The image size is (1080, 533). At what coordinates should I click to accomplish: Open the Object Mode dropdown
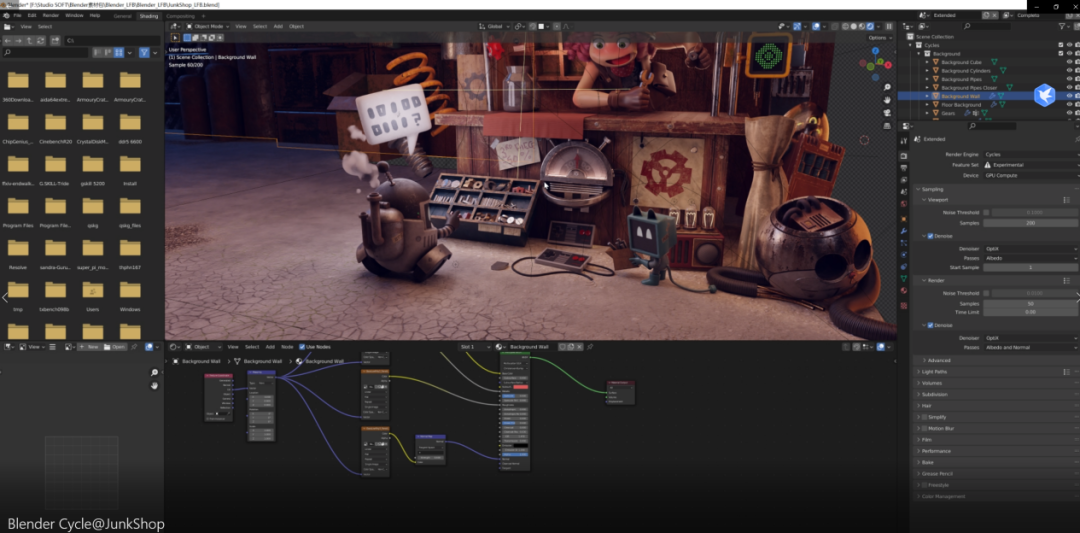tap(207, 26)
